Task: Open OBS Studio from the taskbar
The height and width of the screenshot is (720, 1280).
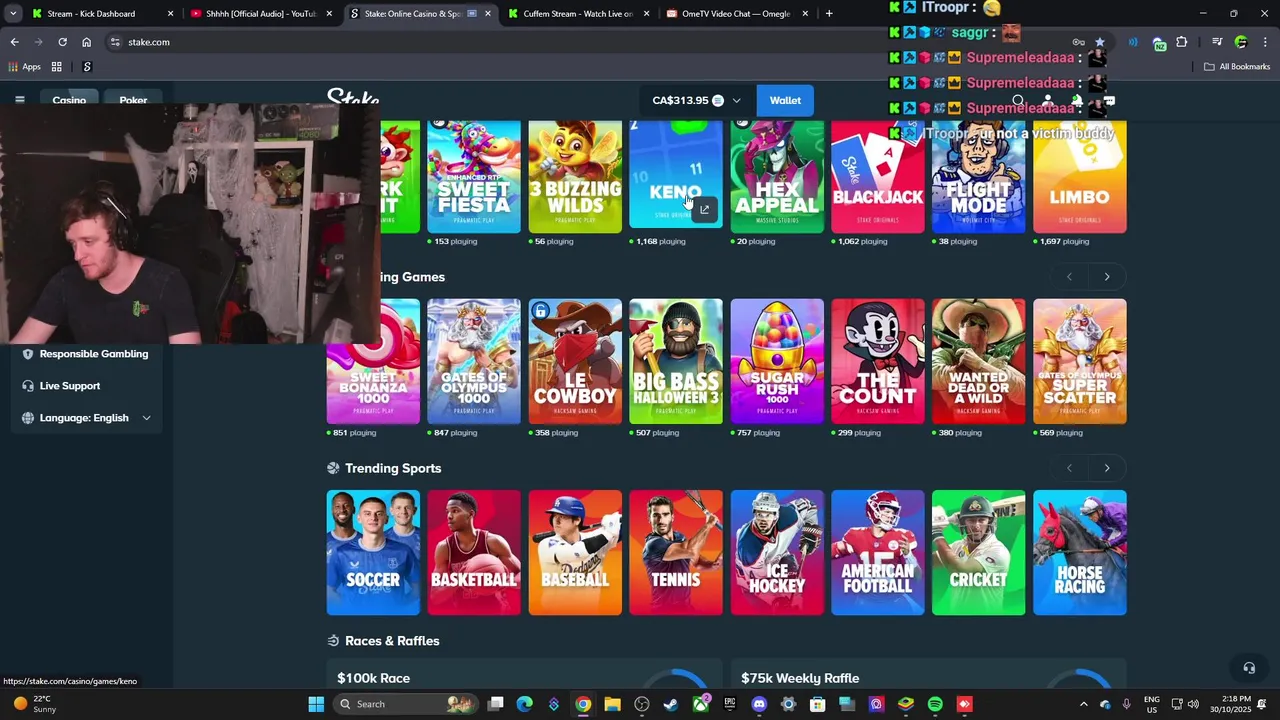Action: click(642, 704)
